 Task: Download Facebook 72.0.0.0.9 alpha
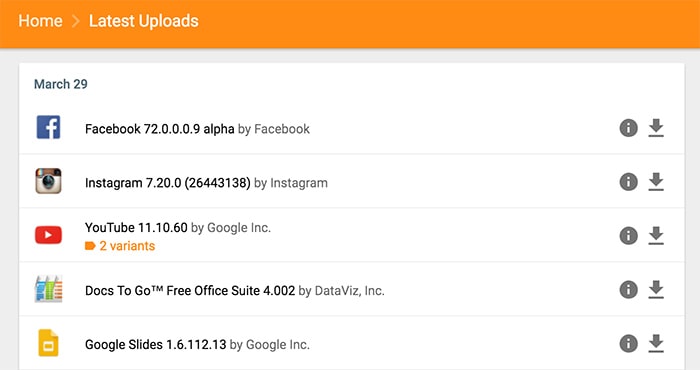point(656,128)
